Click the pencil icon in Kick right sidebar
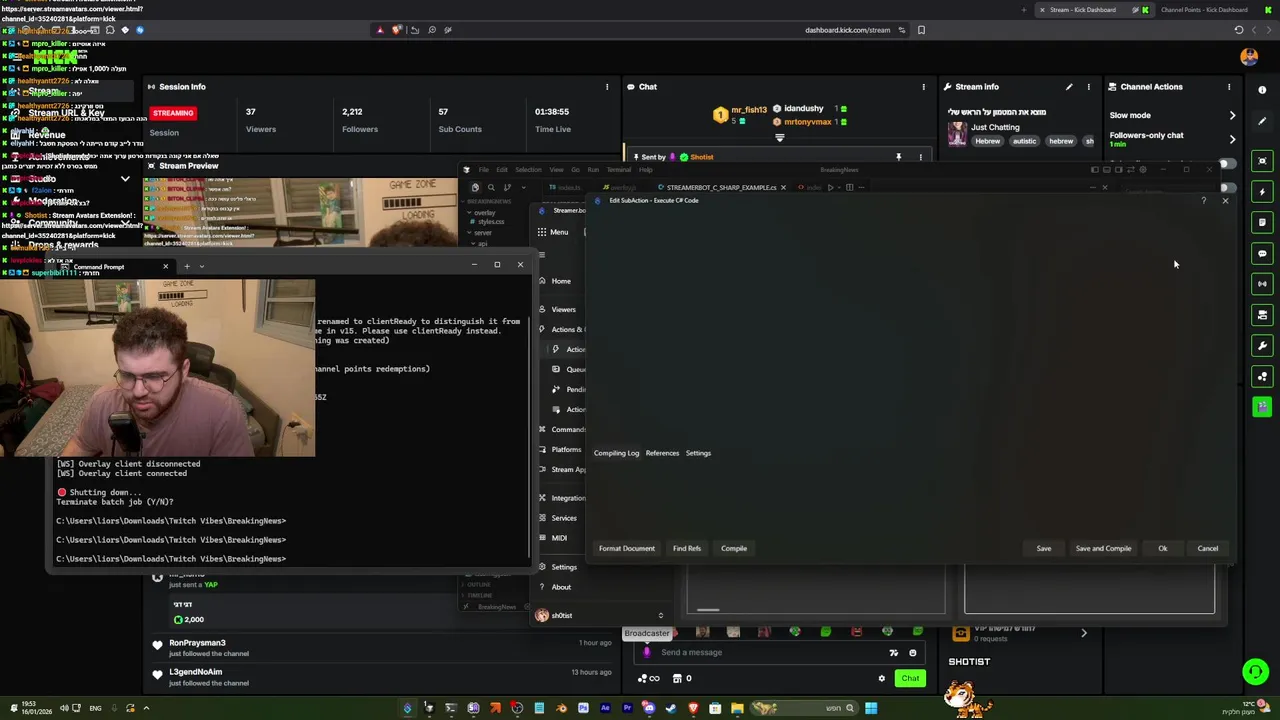Screen dimensions: 1280x720 click(1262, 121)
